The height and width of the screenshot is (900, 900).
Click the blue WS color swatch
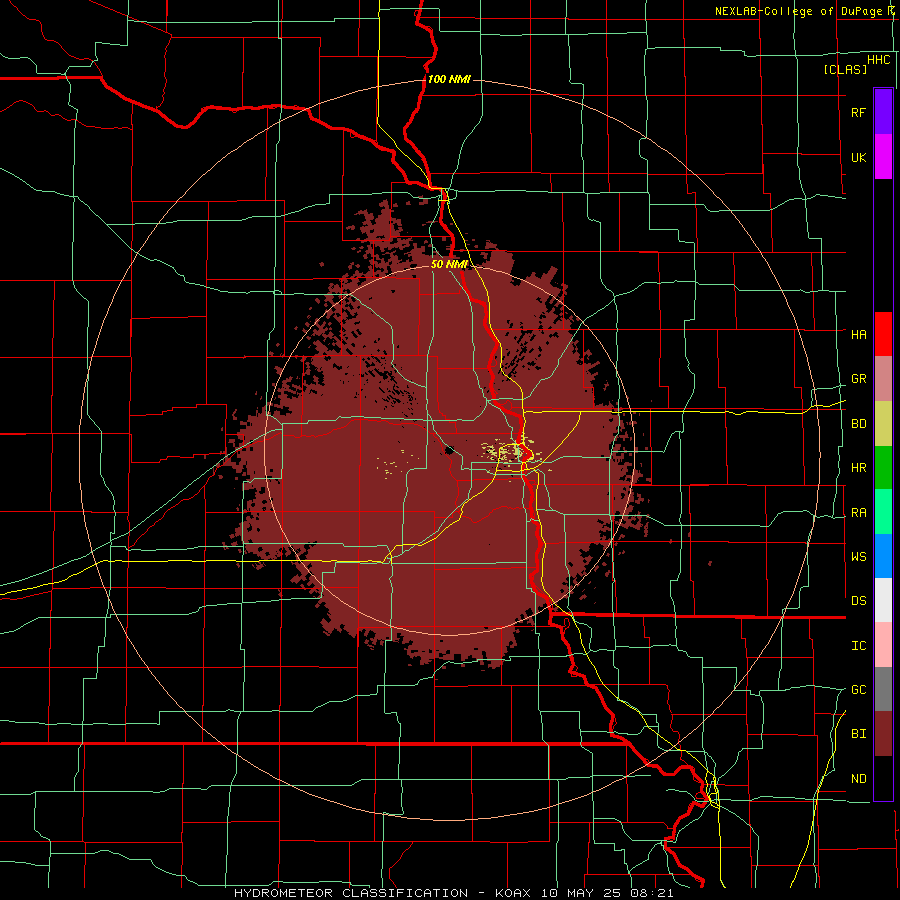click(x=883, y=556)
